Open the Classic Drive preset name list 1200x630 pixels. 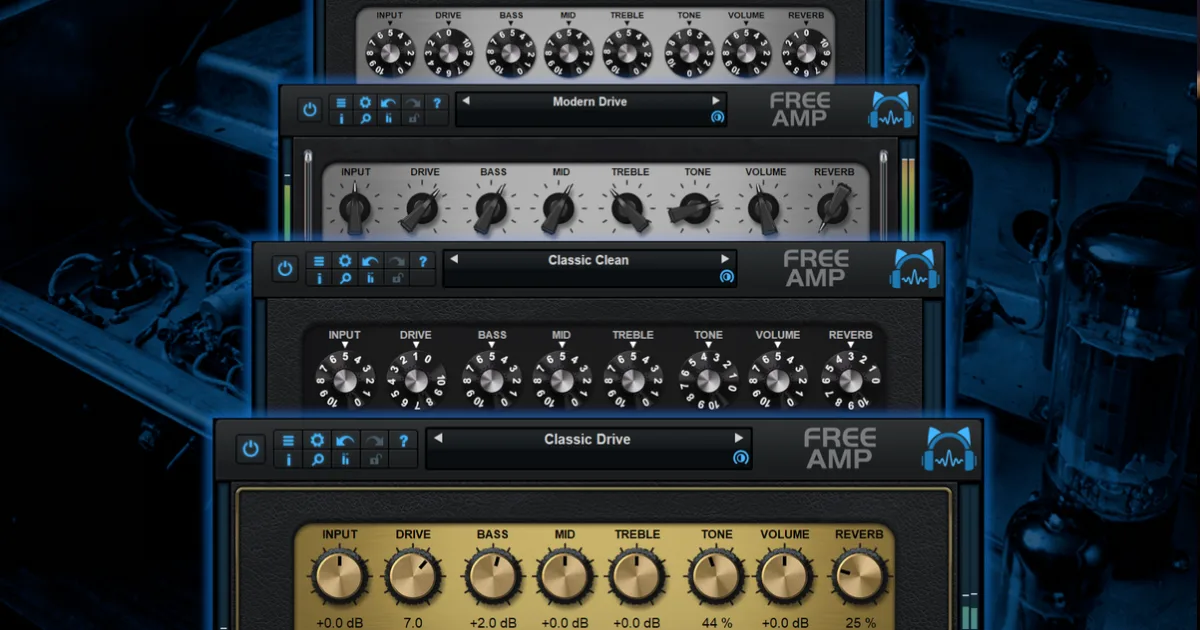(587, 439)
